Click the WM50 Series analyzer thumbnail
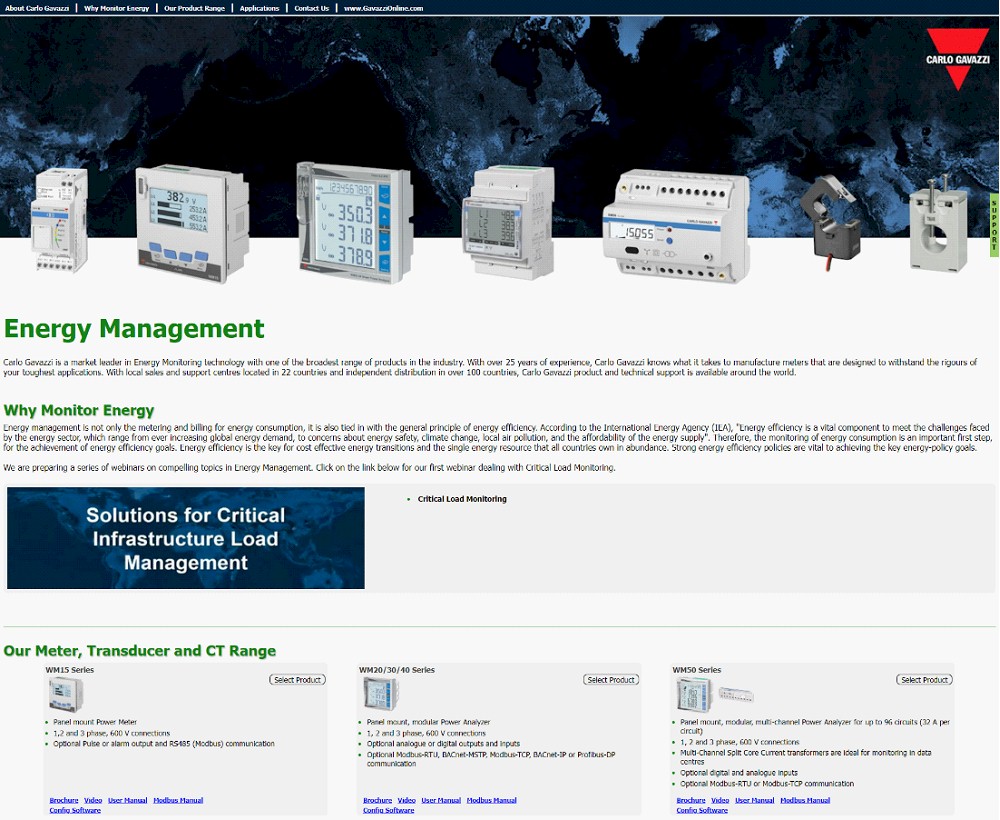Image resolution: width=1000 pixels, height=820 pixels. 693,694
